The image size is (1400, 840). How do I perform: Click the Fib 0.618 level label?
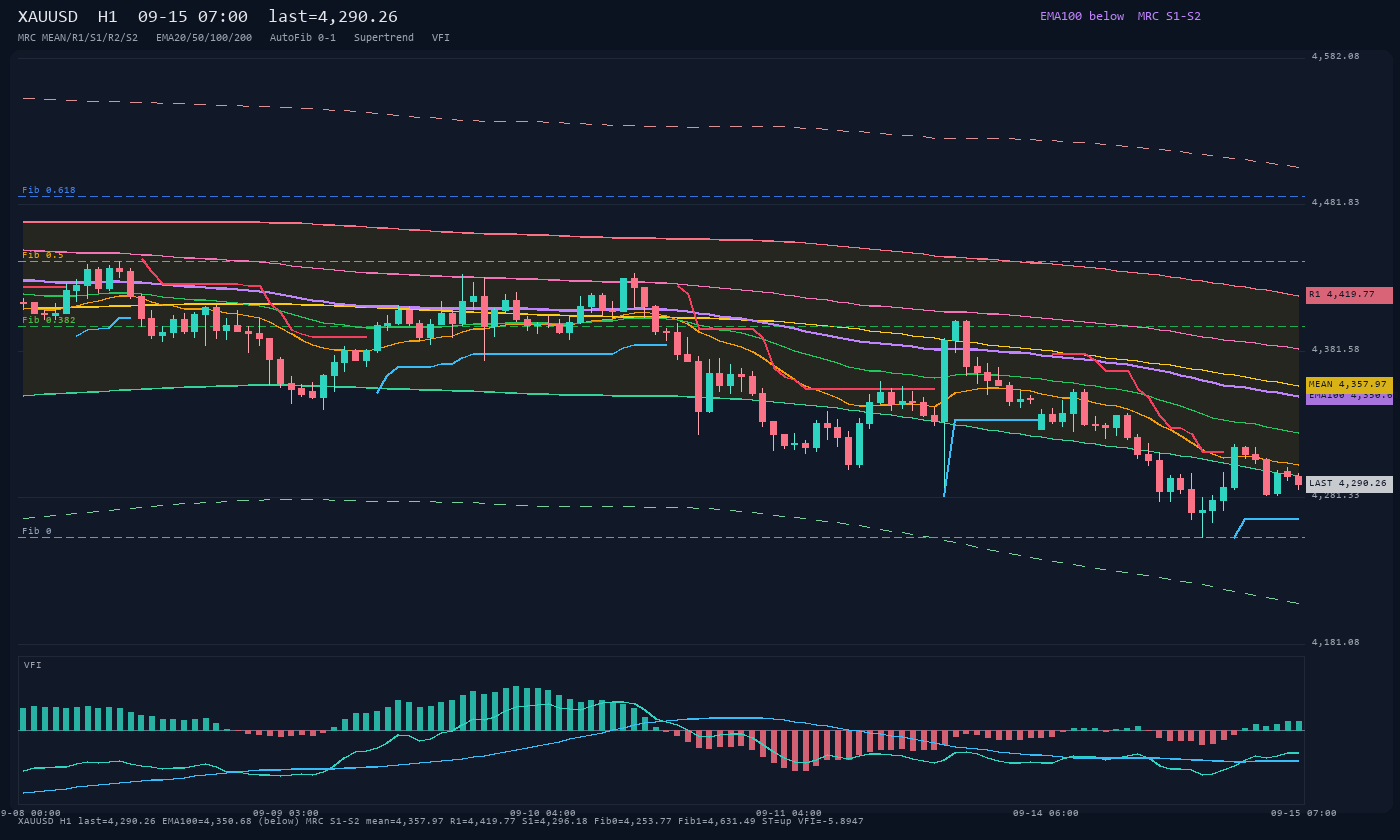49,190
